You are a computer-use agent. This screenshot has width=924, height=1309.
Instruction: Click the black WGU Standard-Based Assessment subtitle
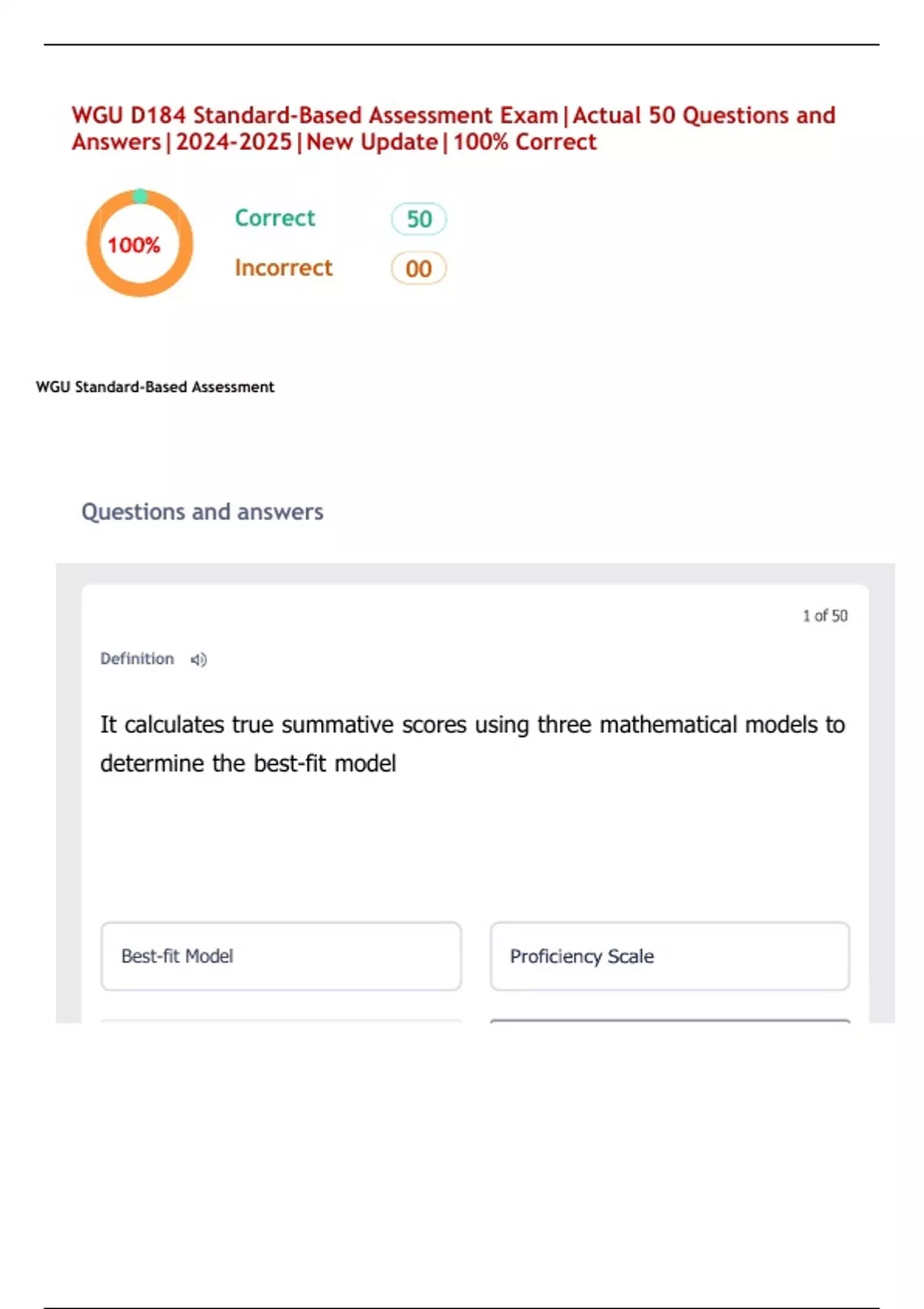coord(155,387)
